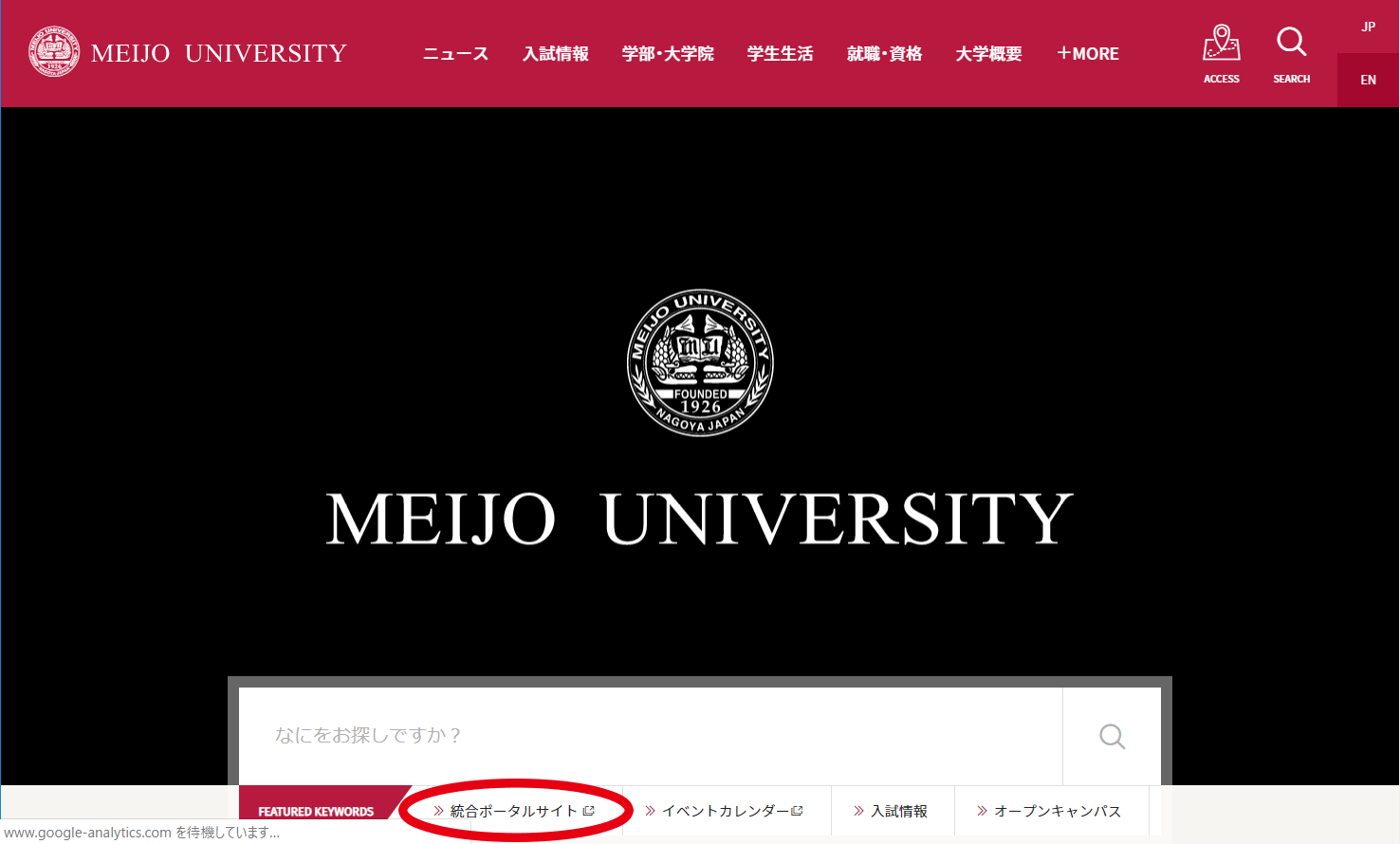The width and height of the screenshot is (1400, 844).
Task: Focus the なにをお探しですか？ search field
Action: point(651,736)
